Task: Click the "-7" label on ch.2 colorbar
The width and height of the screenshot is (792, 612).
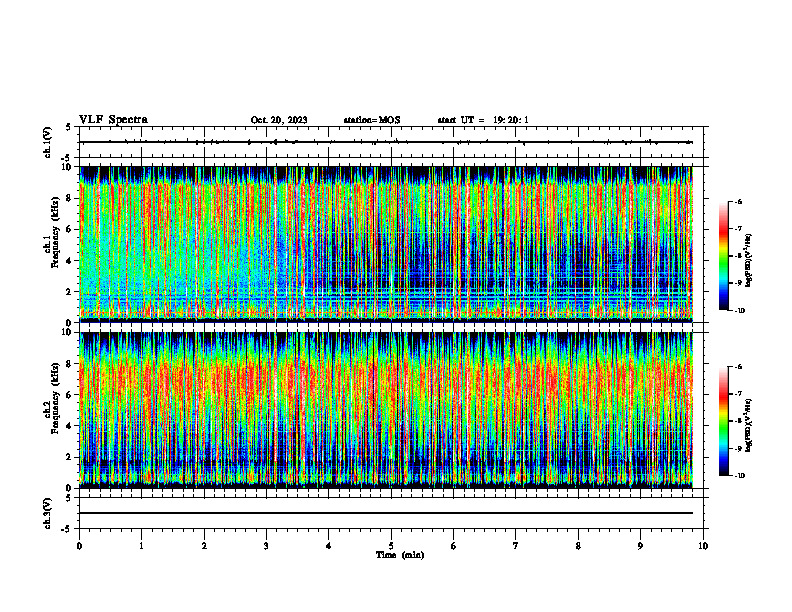Action: [x=738, y=394]
